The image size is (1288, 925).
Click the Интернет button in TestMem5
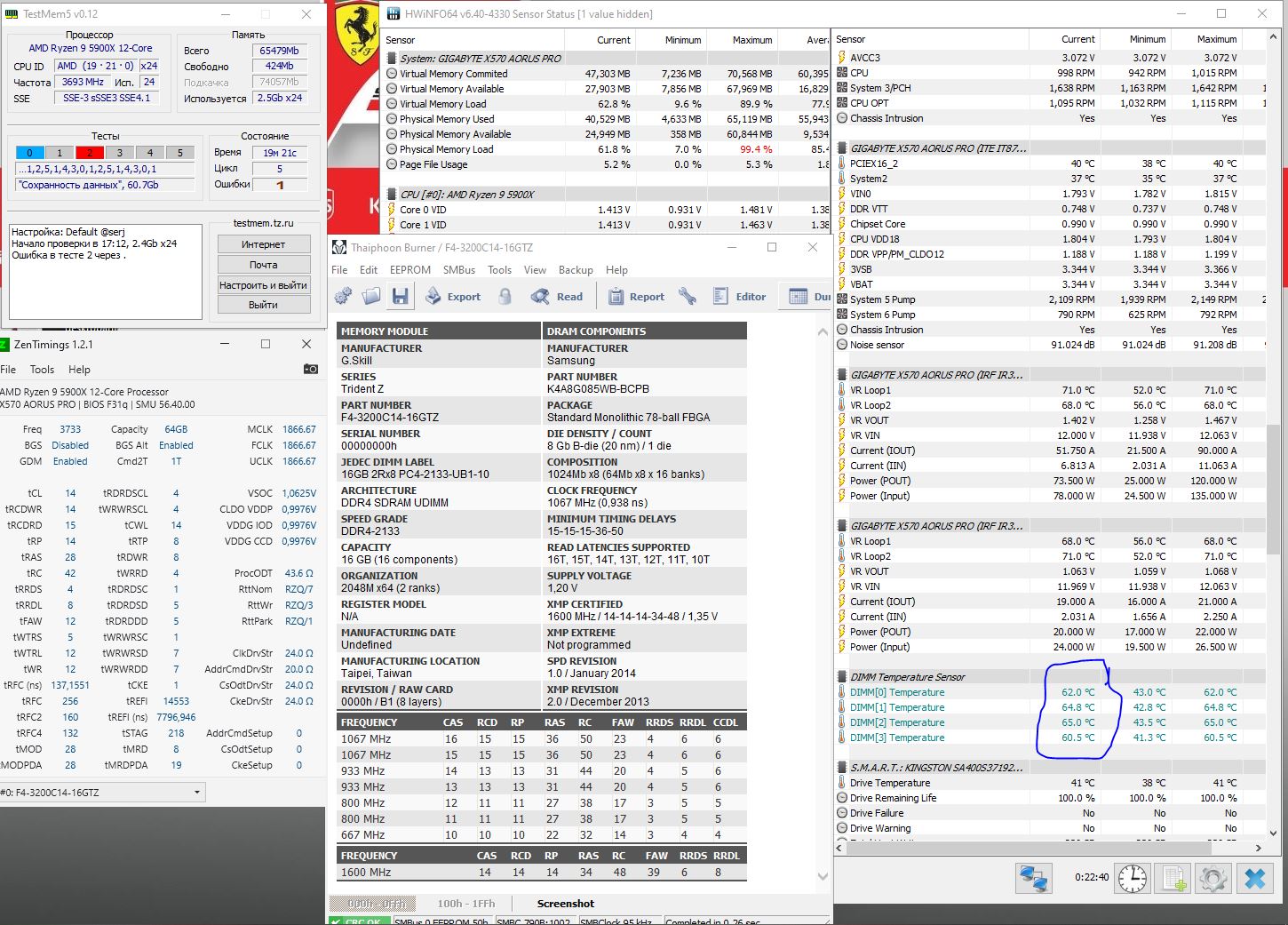click(264, 244)
